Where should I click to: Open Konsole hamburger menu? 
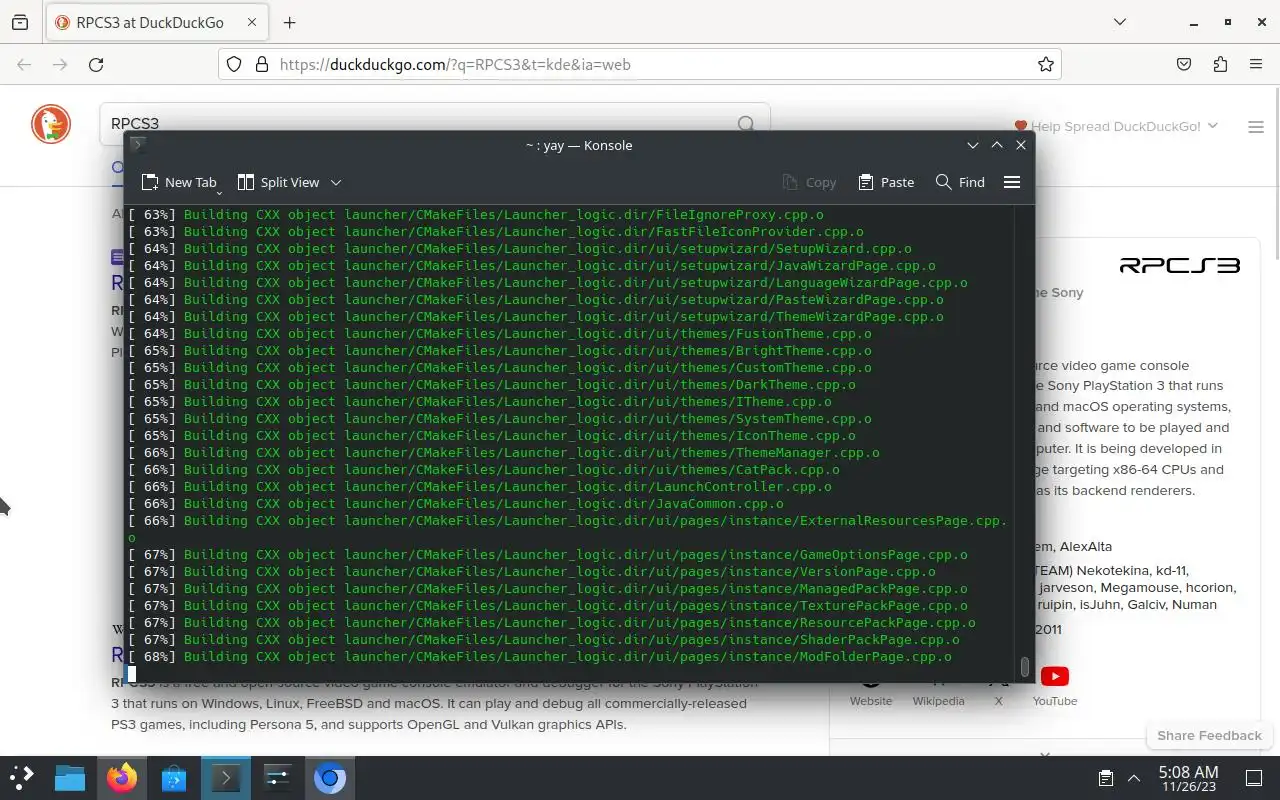(1012, 182)
